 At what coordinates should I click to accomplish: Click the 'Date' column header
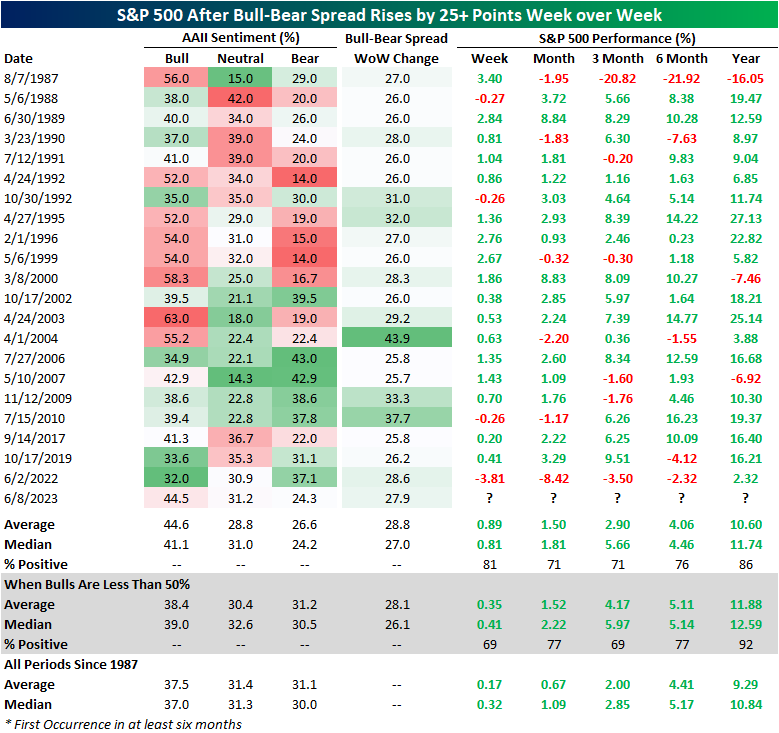[x=18, y=59]
